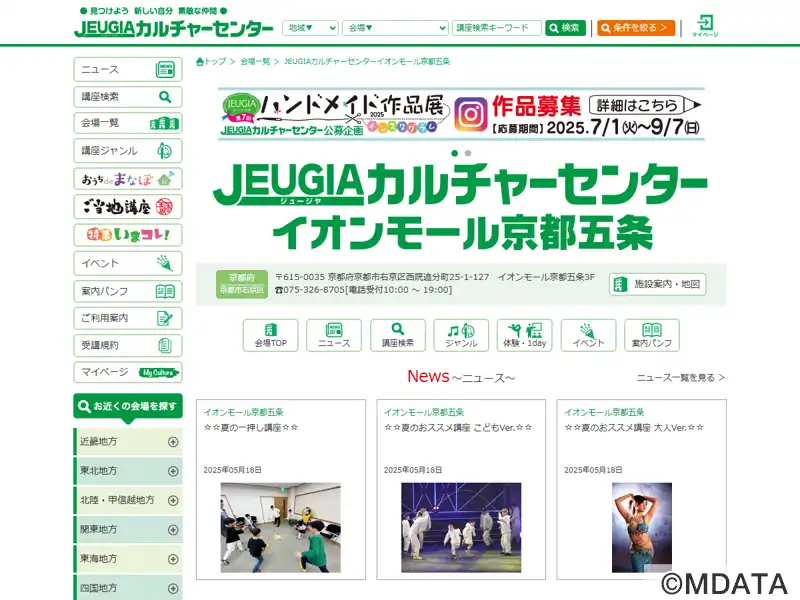Open 受講規約 in the sidebar

coord(128,345)
